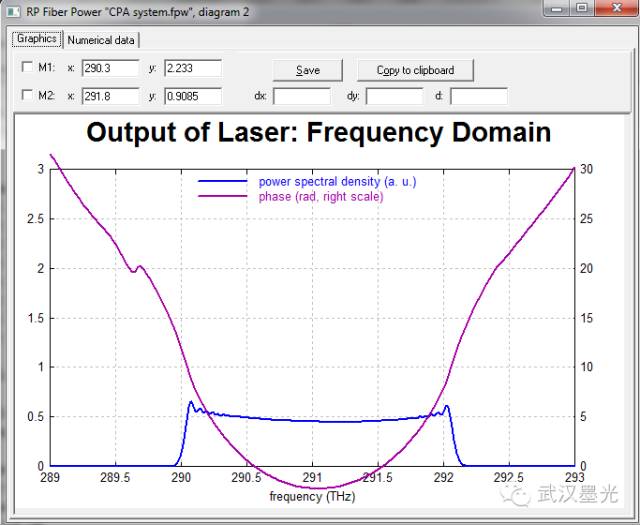Focus the M1 y field showing 2.233
The height and width of the screenshot is (525, 640).
(x=193, y=68)
